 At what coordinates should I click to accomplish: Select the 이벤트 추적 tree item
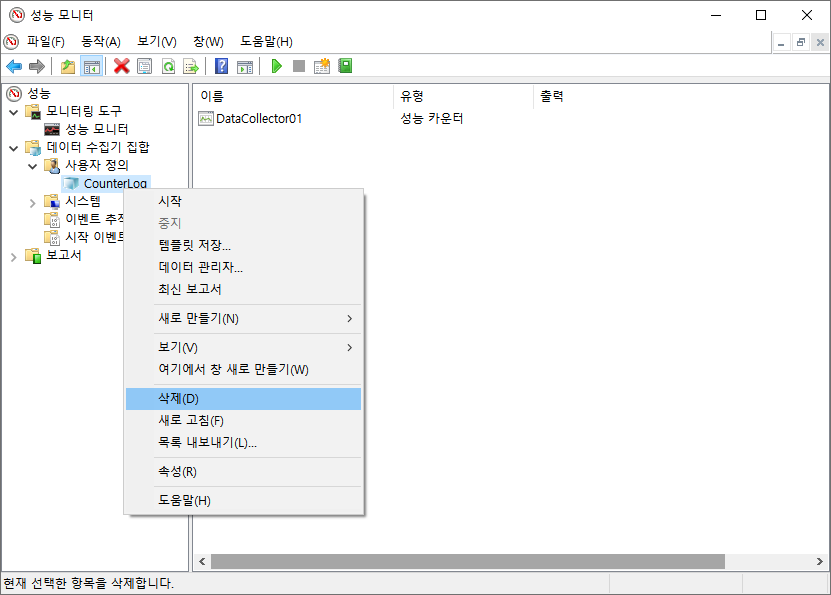pyautogui.click(x=94, y=219)
